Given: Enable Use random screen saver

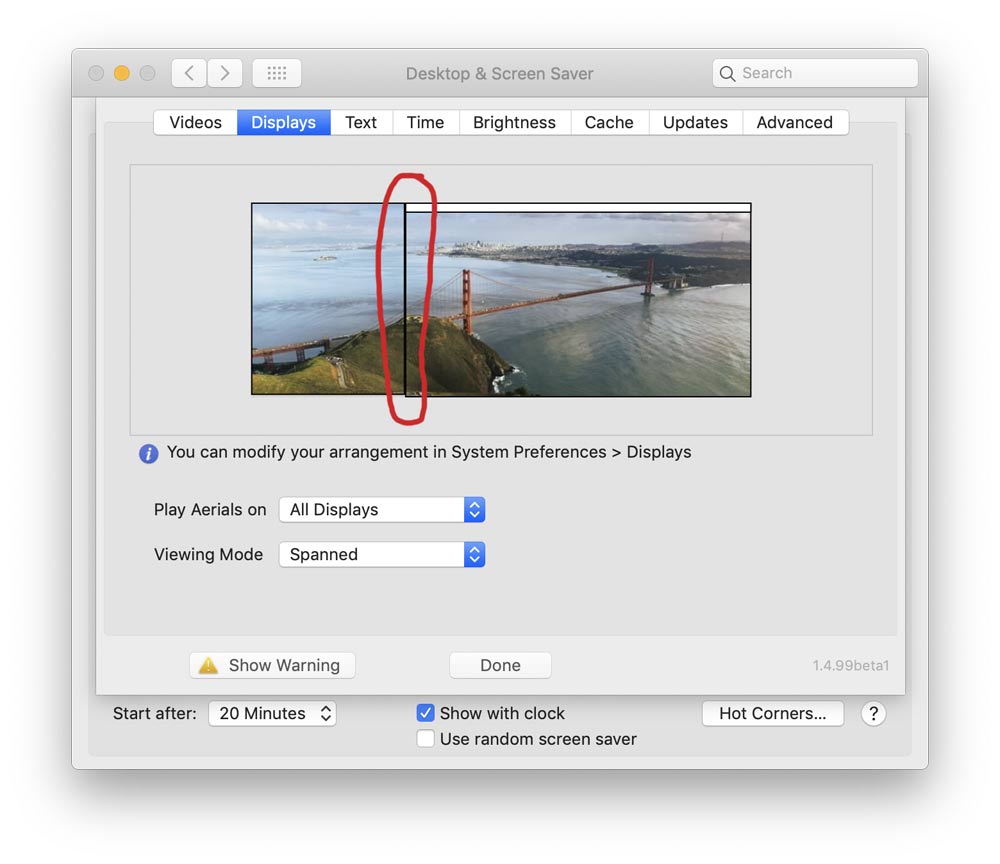Looking at the screenshot, I should pyautogui.click(x=425, y=738).
